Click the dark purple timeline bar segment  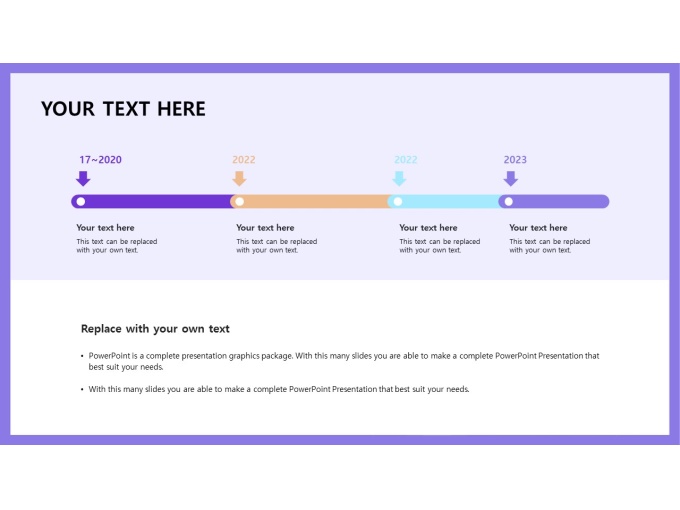tap(152, 201)
